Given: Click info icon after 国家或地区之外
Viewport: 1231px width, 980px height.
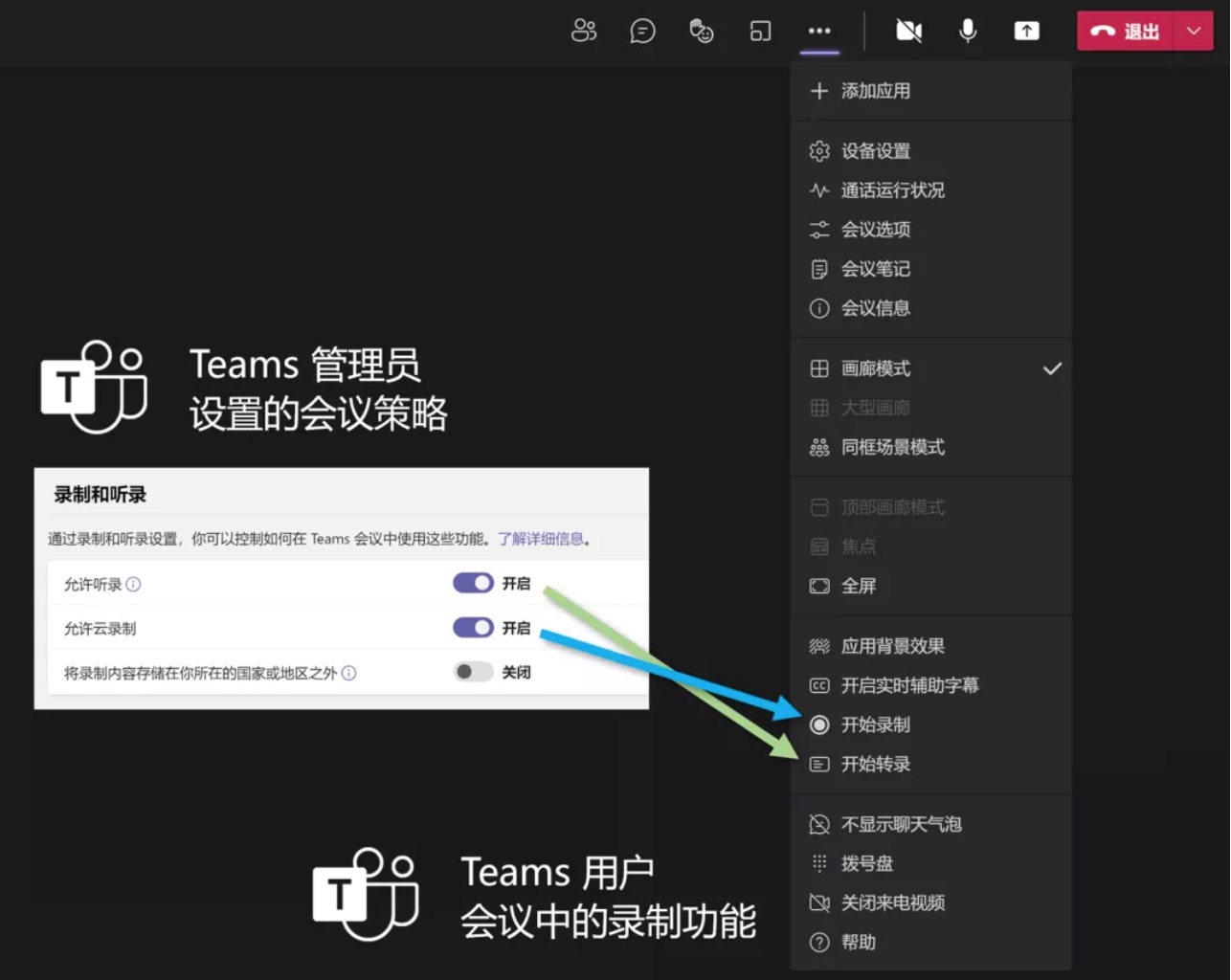Looking at the screenshot, I should point(349,673).
